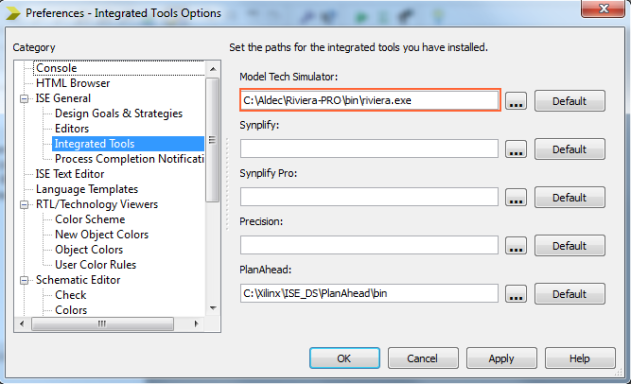
Task: Click the Precision browse ellipsis button
Action: coord(516,246)
